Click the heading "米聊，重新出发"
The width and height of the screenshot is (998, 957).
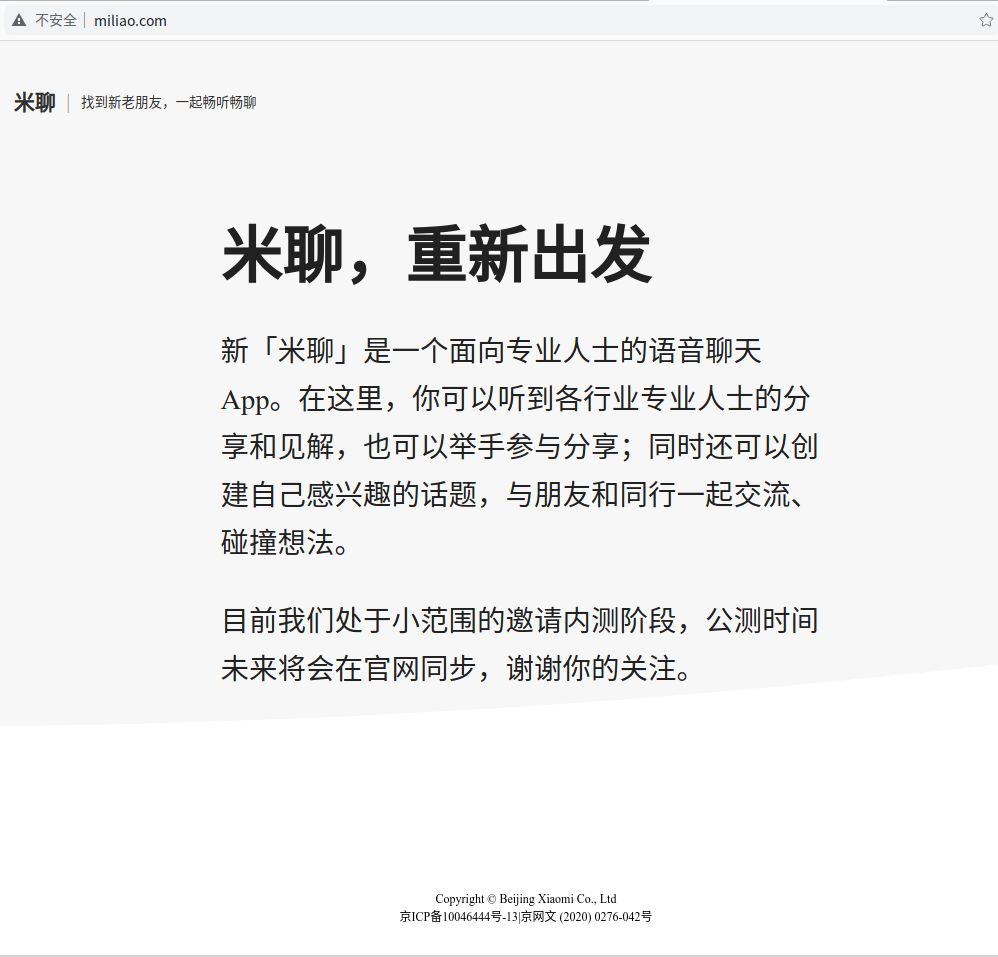point(435,252)
